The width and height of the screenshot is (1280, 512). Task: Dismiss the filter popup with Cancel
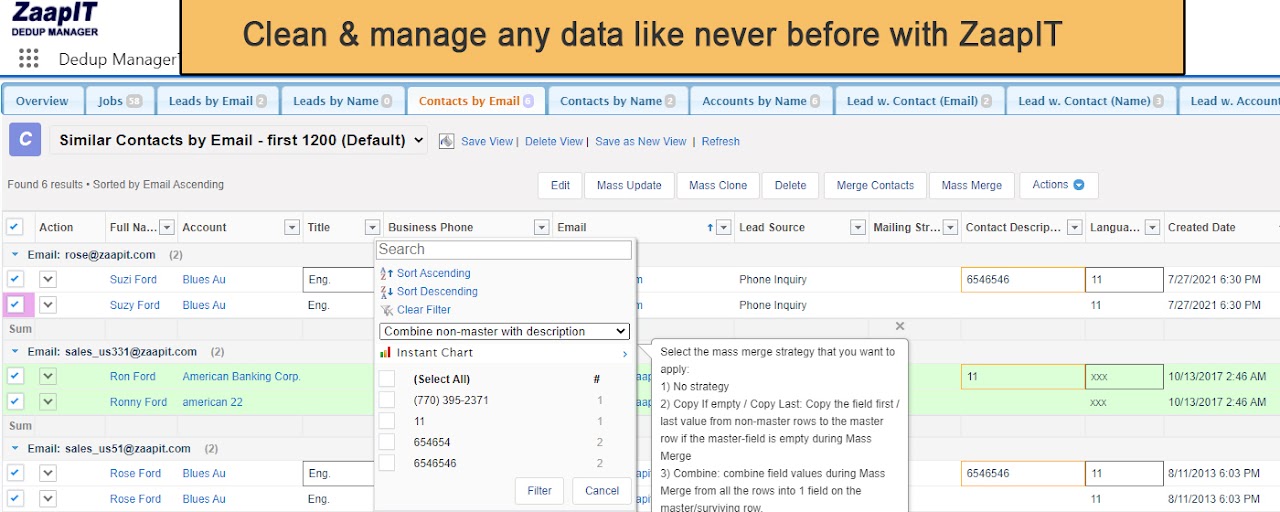tap(602, 491)
